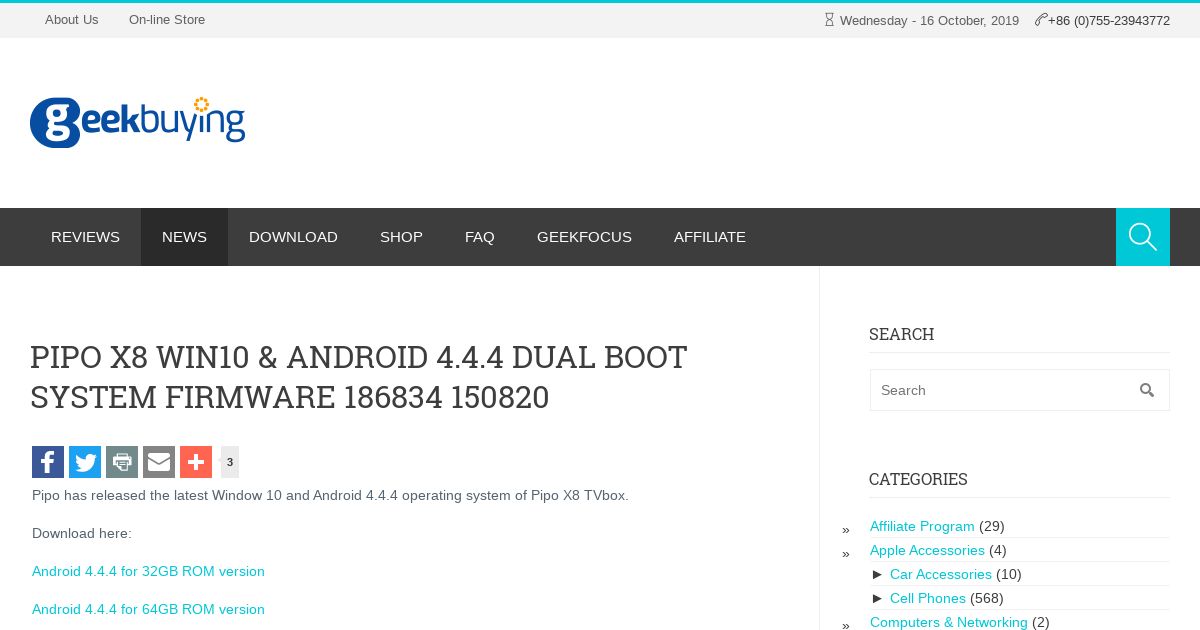The height and width of the screenshot is (630, 1200).
Task: Open the FAQ menu item
Action: coord(480,237)
